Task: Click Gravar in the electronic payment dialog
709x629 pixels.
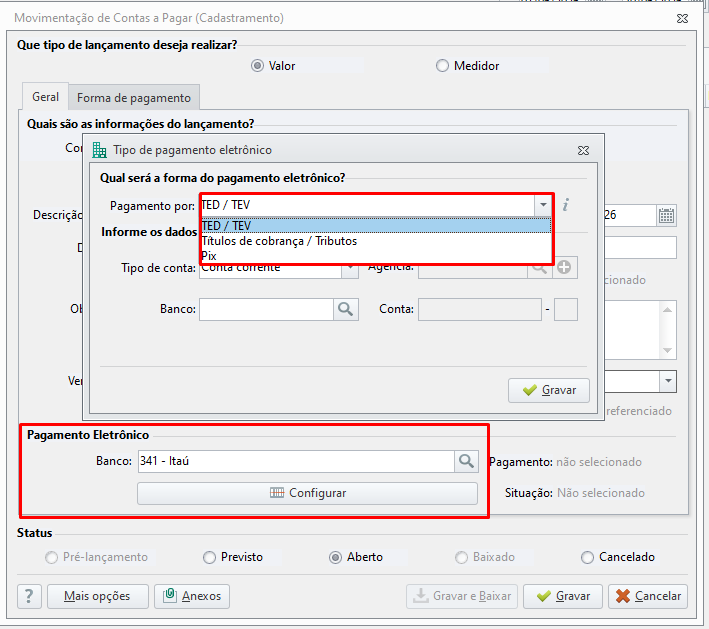Action: click(549, 390)
